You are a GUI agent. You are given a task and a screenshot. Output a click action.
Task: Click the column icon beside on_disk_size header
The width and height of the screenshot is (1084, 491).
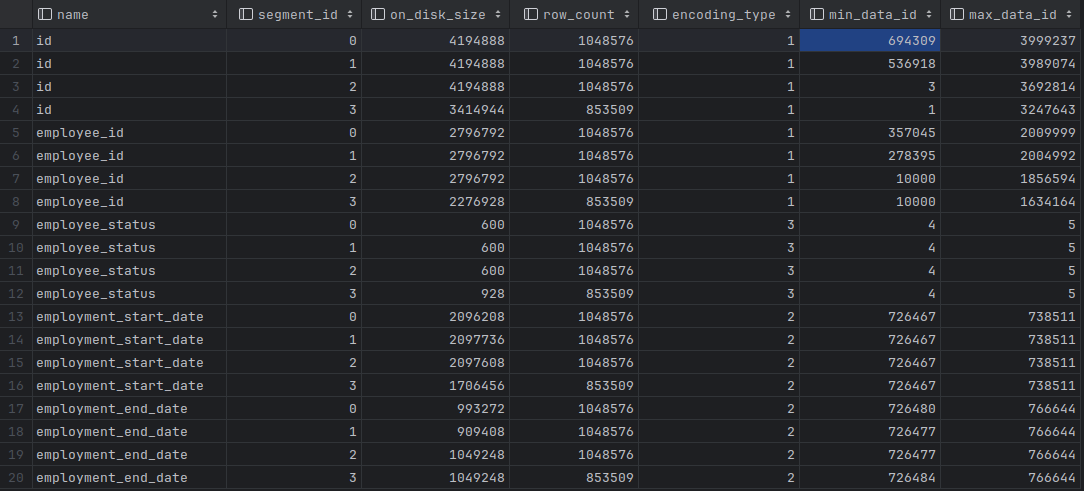click(x=377, y=14)
